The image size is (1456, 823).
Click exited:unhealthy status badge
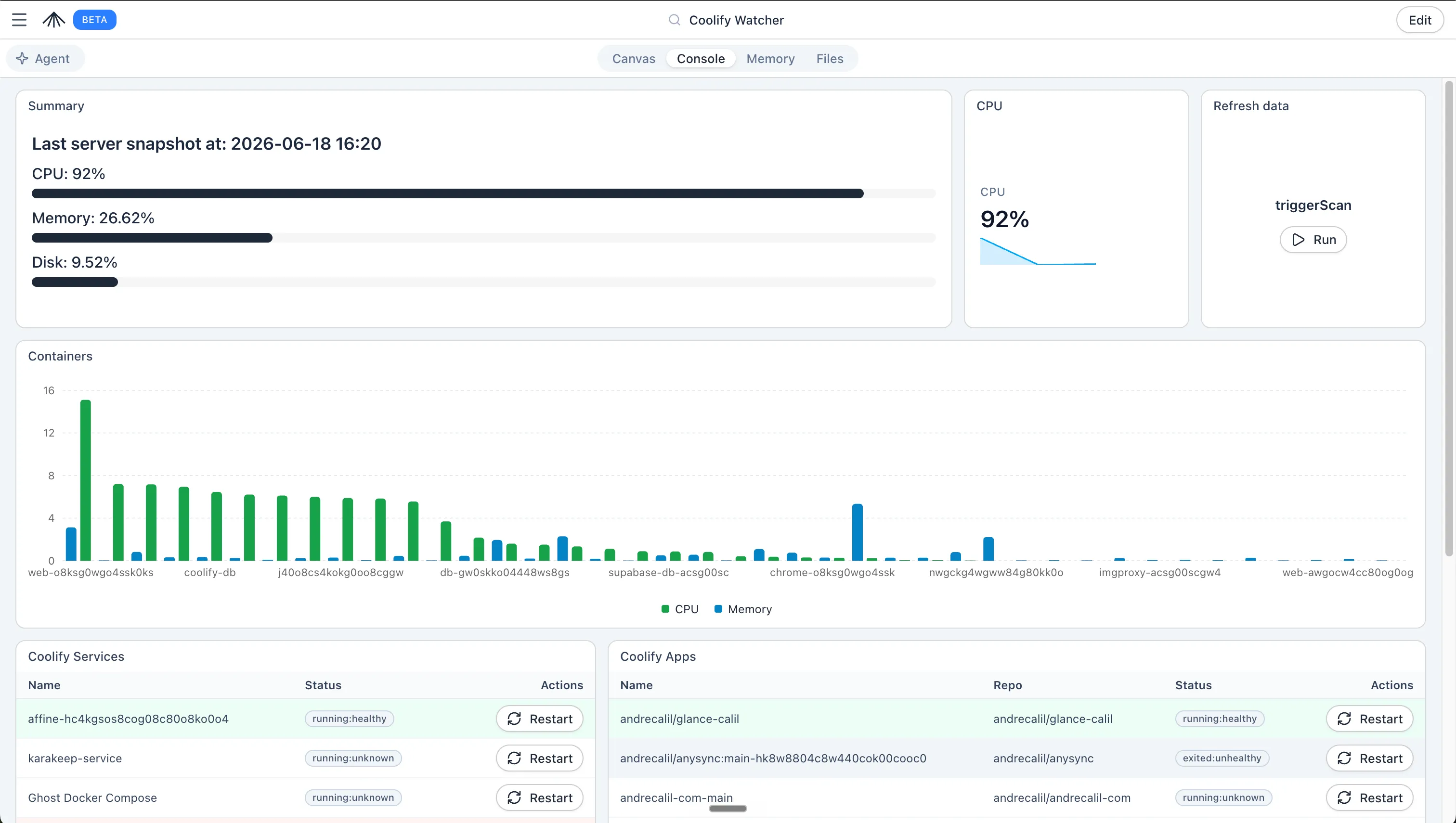pos(1222,758)
